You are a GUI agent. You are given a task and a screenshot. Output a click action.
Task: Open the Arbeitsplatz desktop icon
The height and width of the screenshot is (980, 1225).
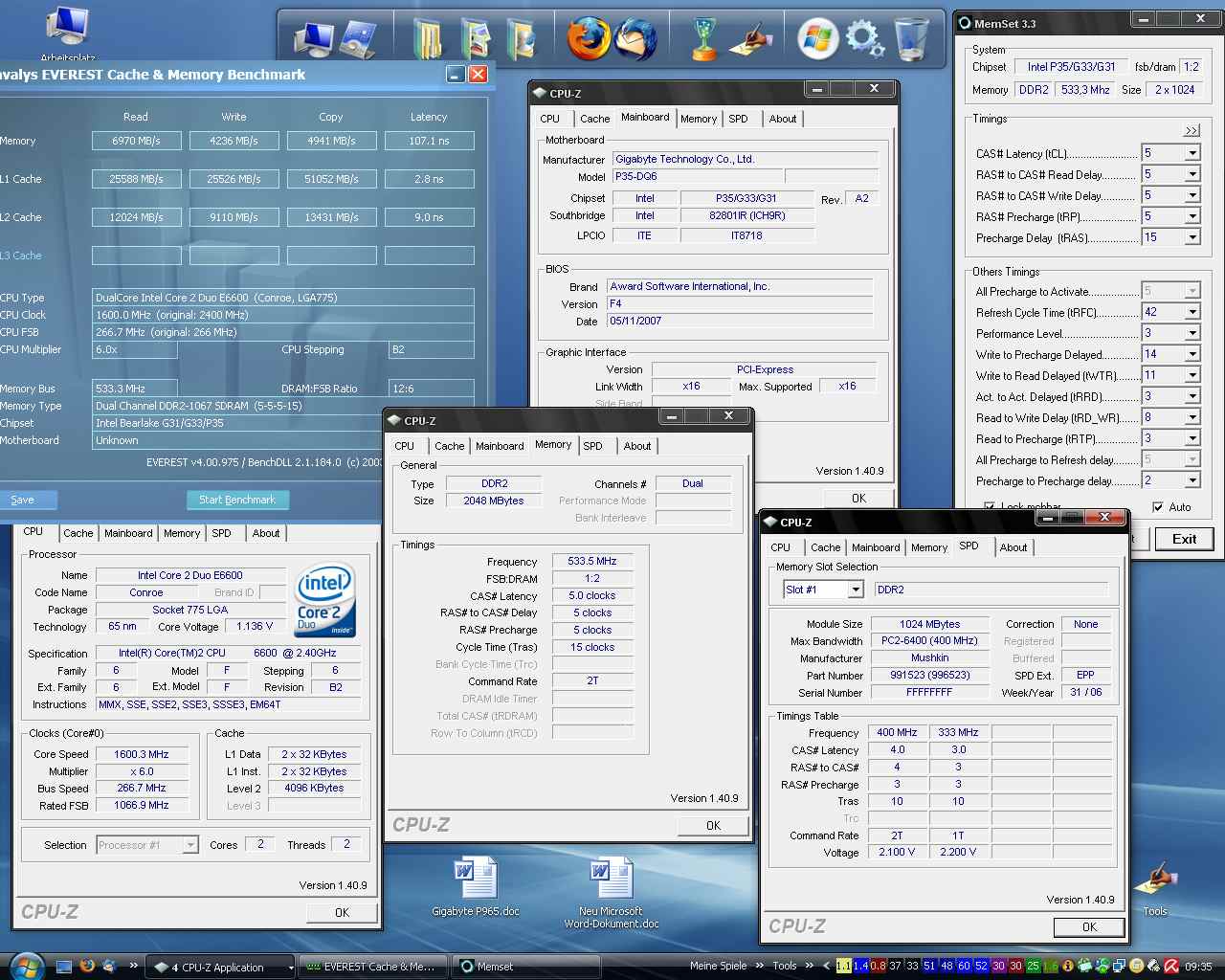click(67, 32)
